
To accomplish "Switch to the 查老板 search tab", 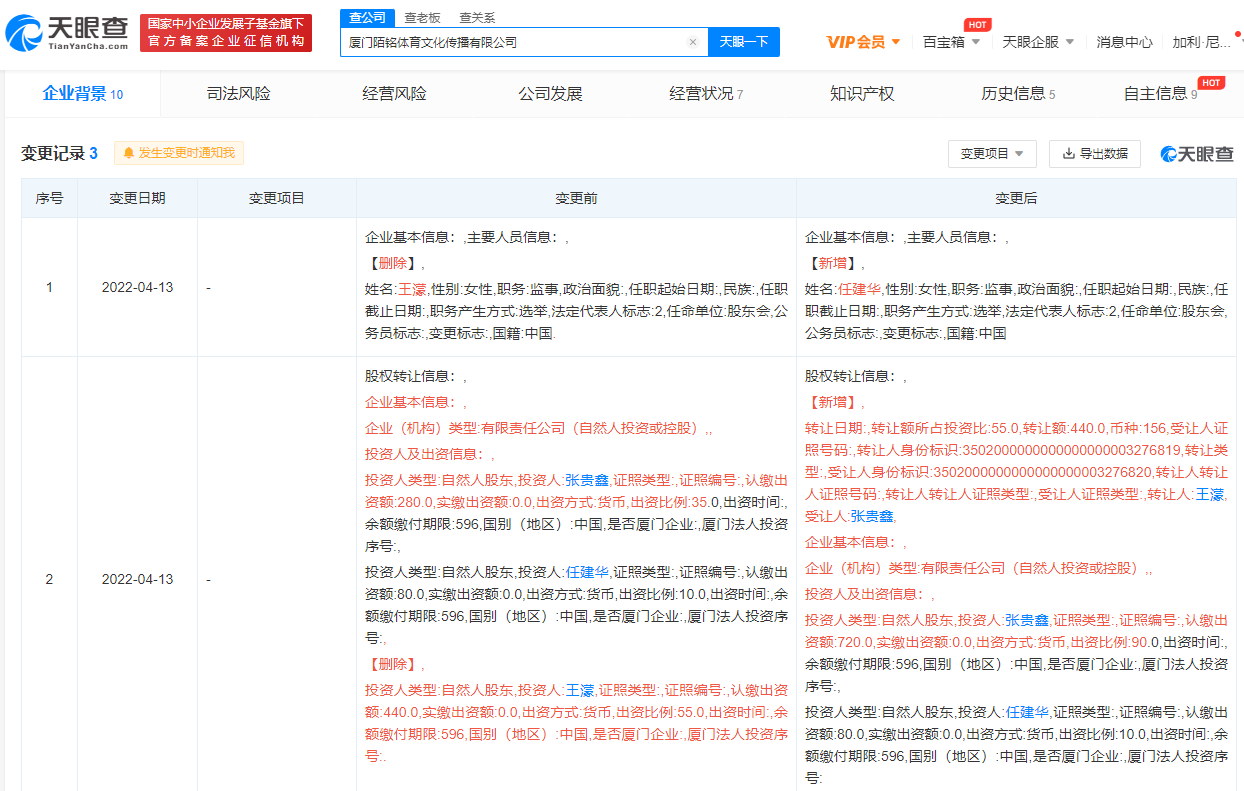I will tap(422, 17).
